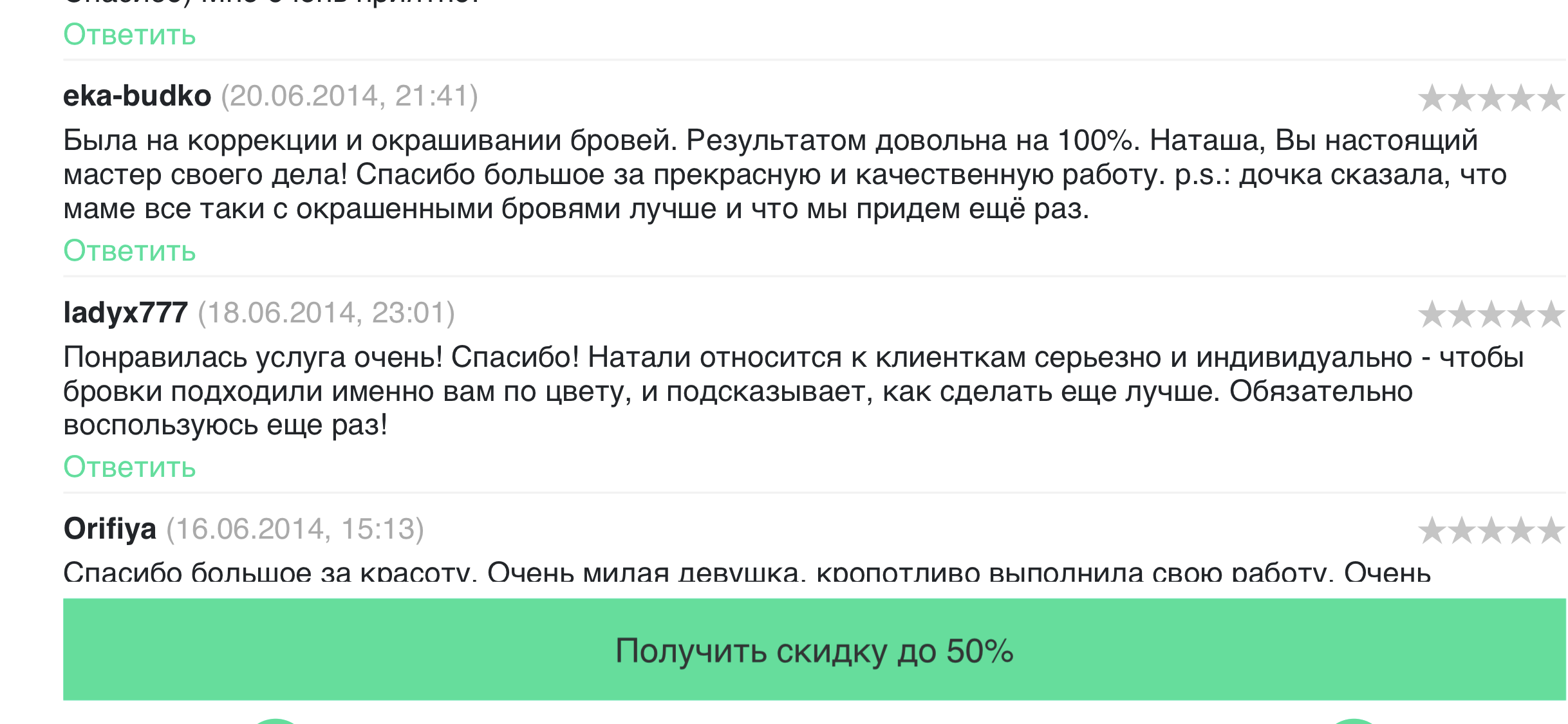Click third star of eka-budko's rating
The width and height of the screenshot is (1568, 724).
pyautogui.click(x=1491, y=98)
